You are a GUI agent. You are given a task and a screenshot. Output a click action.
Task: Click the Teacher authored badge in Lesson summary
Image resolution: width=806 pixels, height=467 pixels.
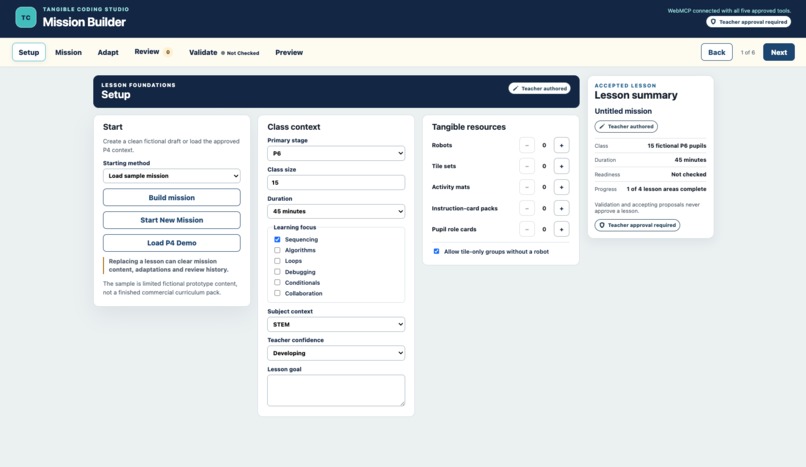click(626, 126)
